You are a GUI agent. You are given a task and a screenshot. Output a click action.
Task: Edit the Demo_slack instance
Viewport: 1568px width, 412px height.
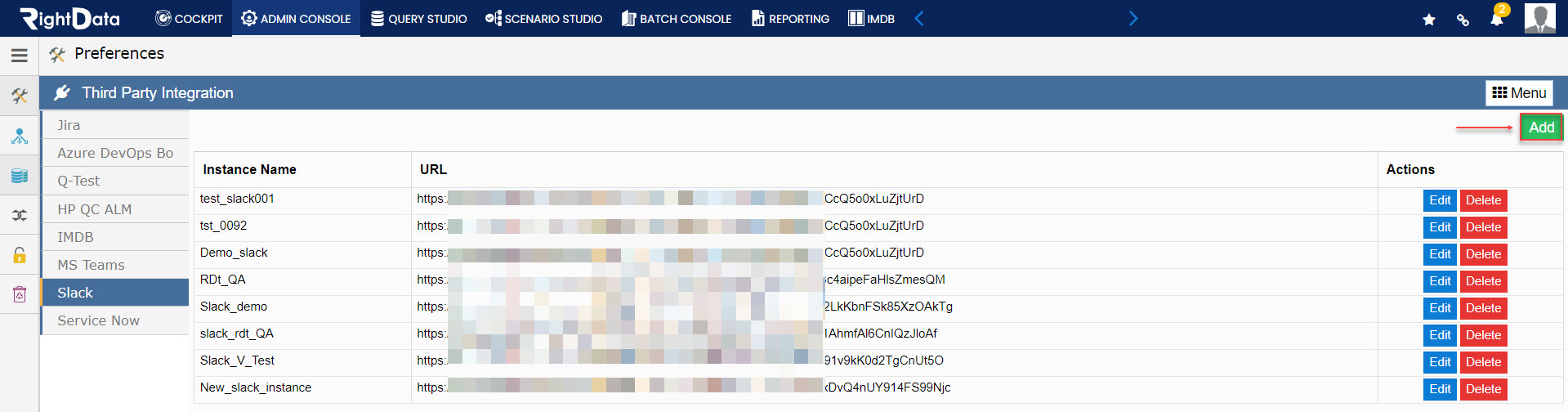(x=1440, y=254)
